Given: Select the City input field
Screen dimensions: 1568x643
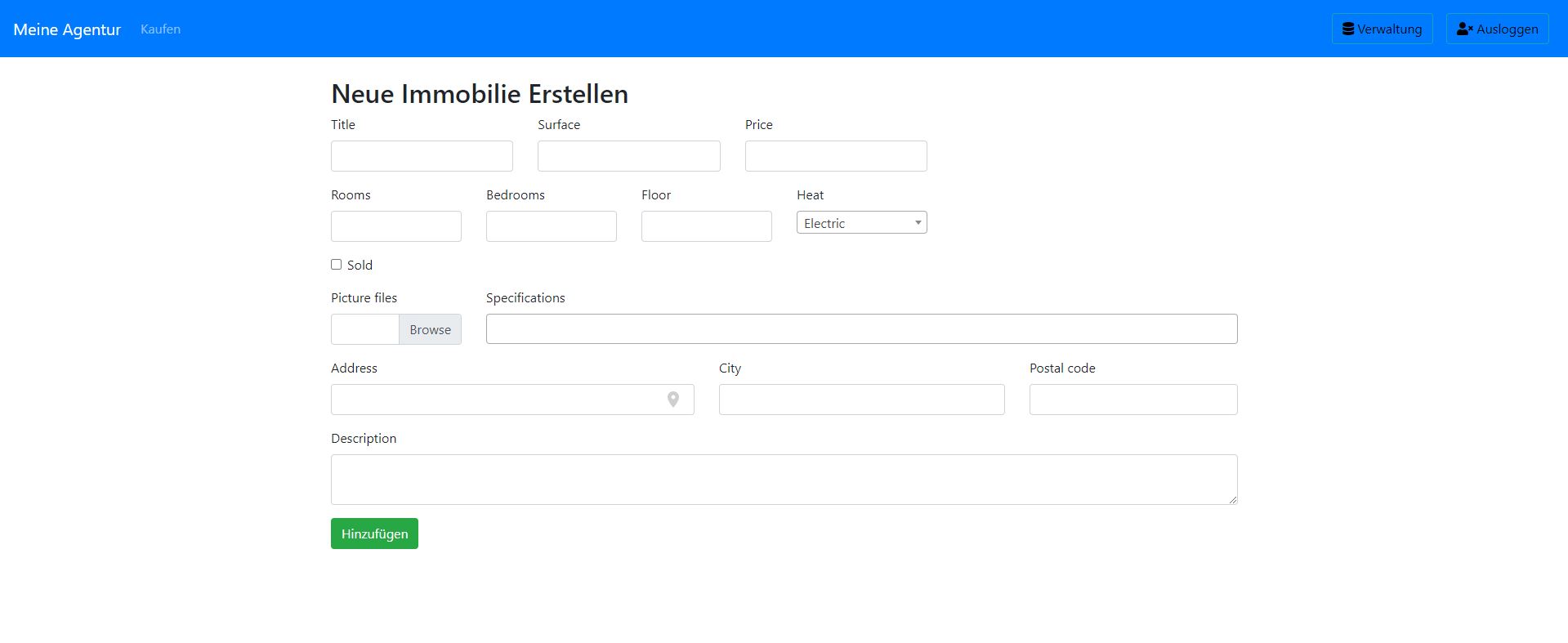Looking at the screenshot, I should [861, 400].
